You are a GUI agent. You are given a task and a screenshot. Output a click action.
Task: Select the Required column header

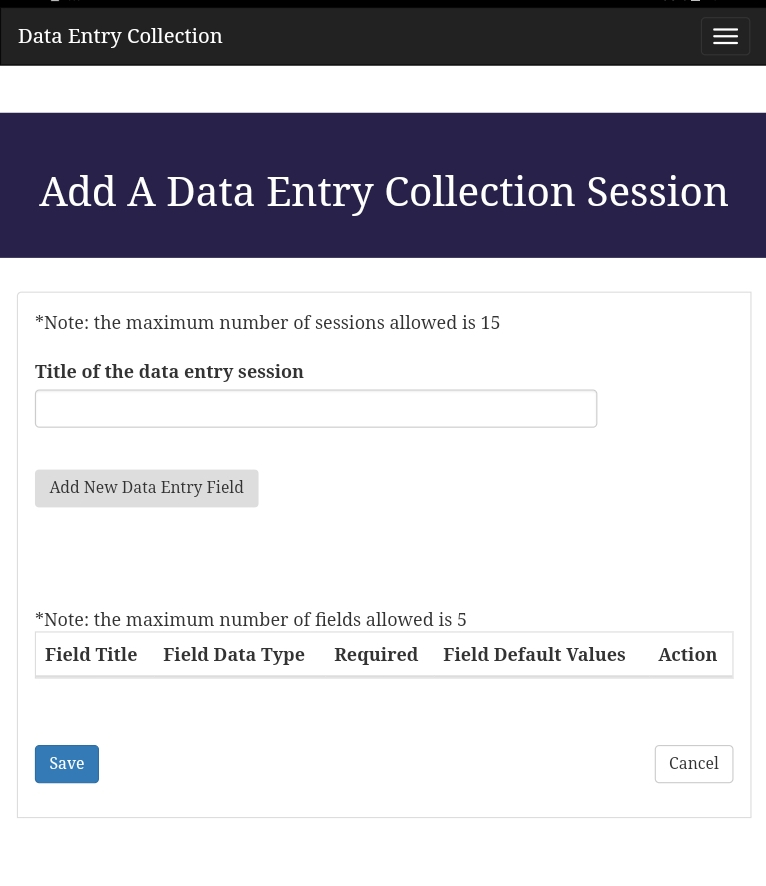[x=375, y=654]
